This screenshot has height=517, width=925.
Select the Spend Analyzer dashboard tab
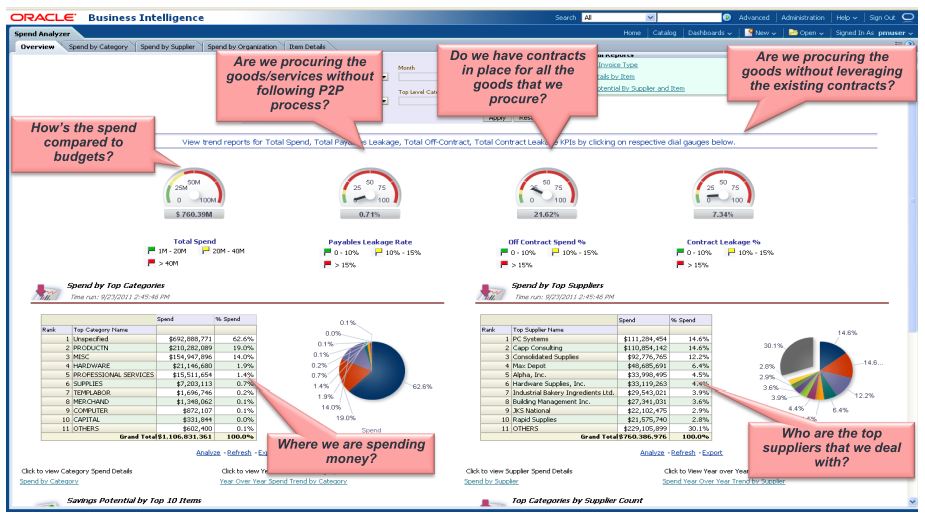[42, 34]
